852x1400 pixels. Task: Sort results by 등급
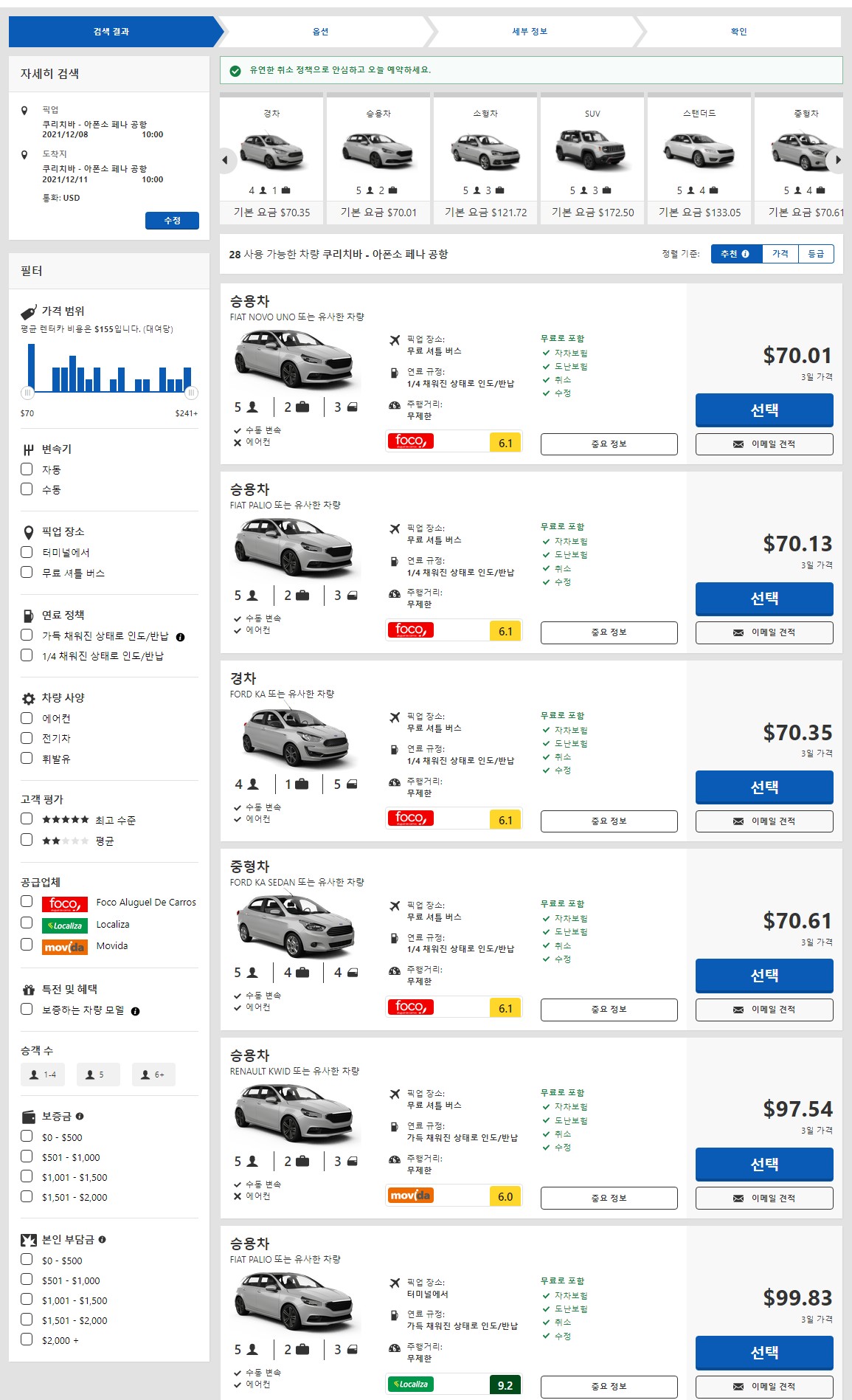pos(816,254)
